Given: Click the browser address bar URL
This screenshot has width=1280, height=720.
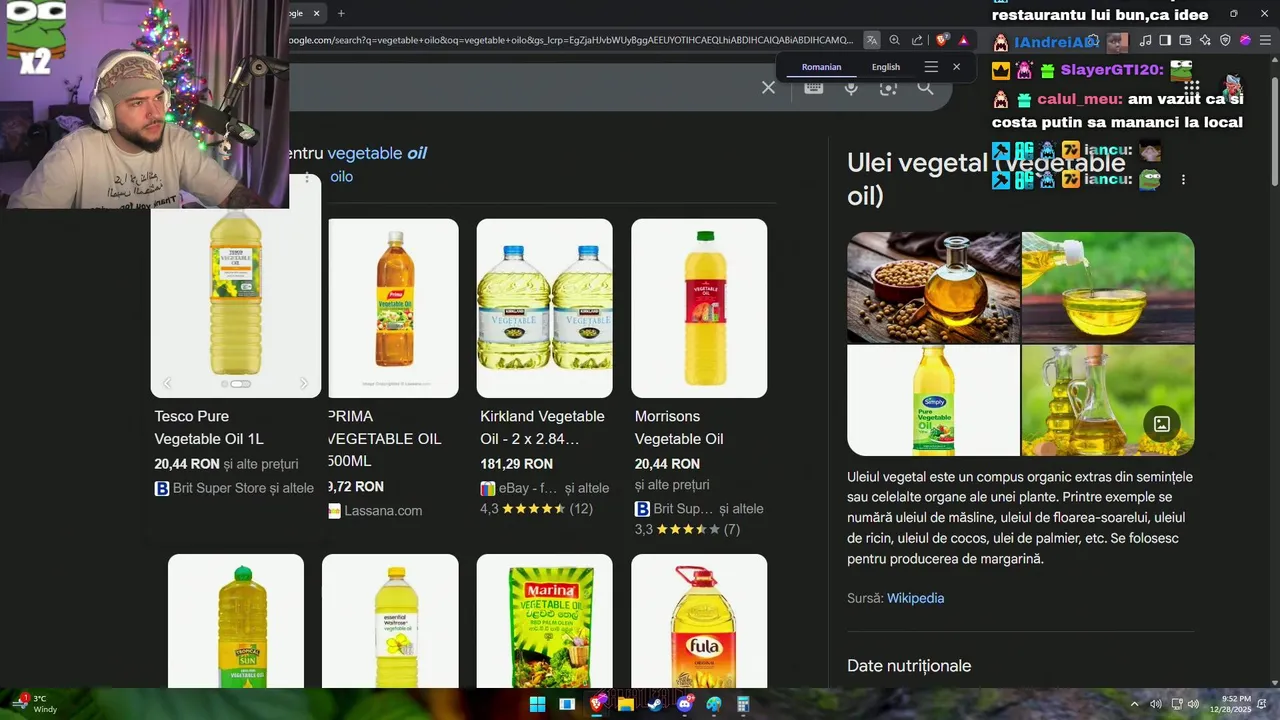Looking at the screenshot, I should click(570, 40).
